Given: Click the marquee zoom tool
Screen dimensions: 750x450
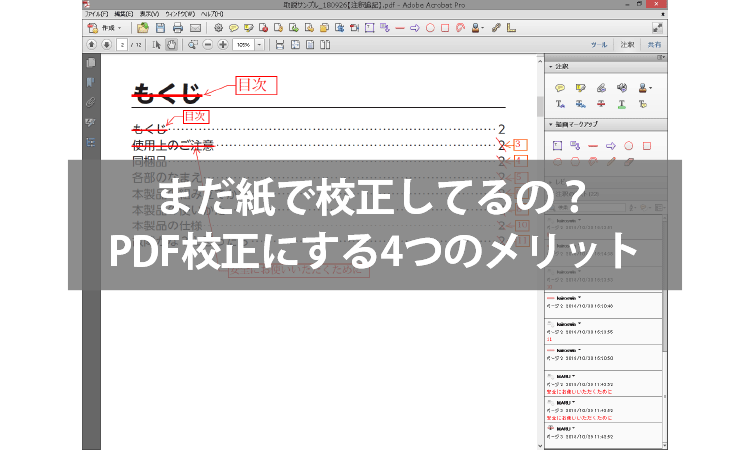Looking at the screenshot, I should [192, 44].
